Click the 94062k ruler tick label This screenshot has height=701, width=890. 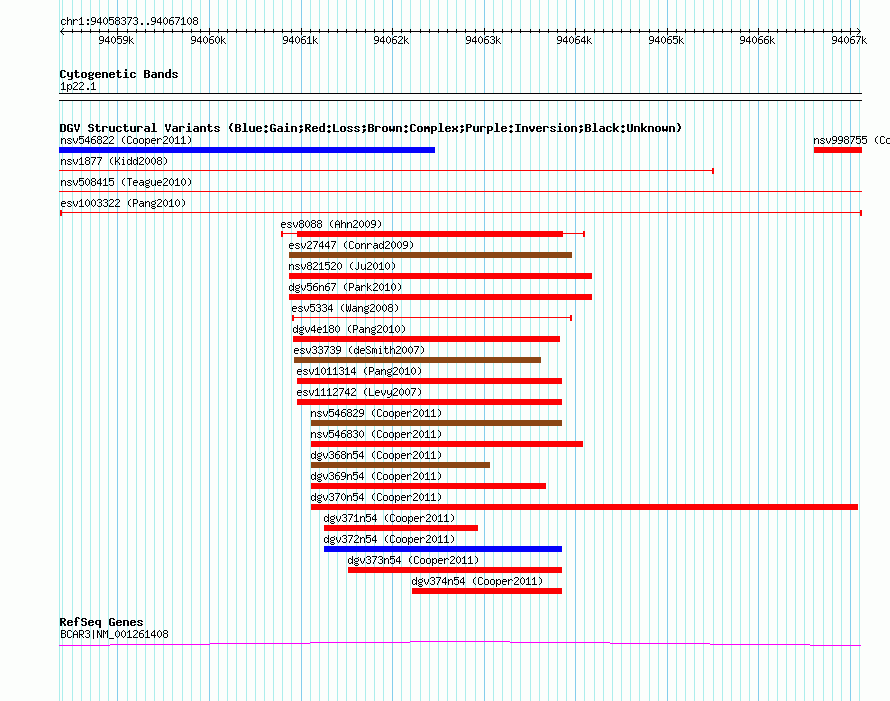click(x=391, y=40)
